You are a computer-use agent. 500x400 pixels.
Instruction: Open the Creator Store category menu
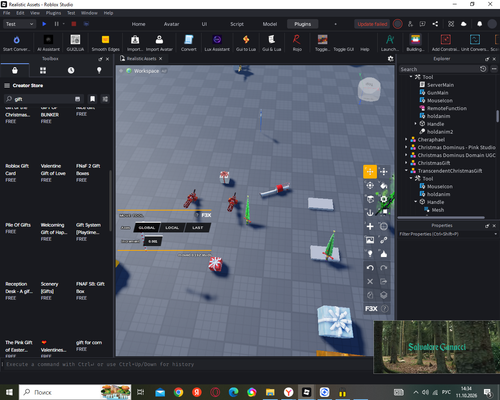7,86
